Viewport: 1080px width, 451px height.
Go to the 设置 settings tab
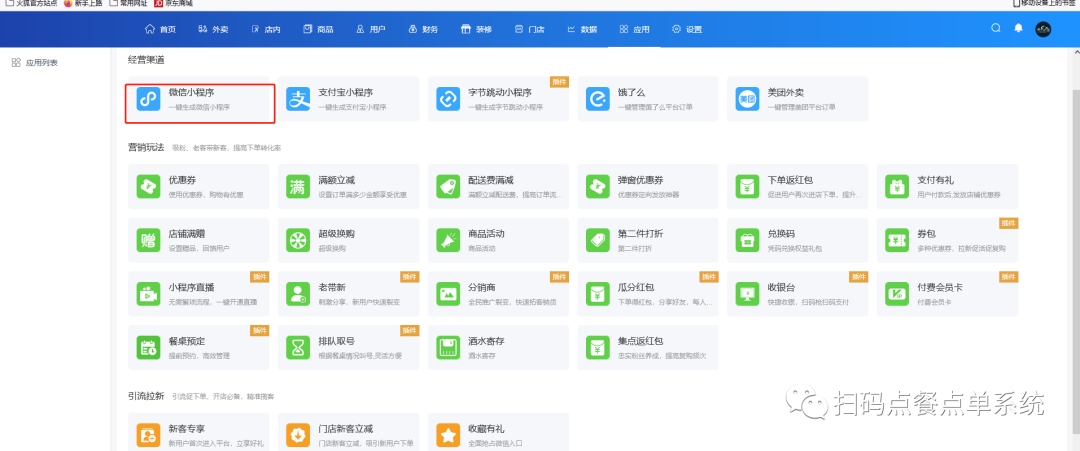pyautogui.click(x=687, y=29)
